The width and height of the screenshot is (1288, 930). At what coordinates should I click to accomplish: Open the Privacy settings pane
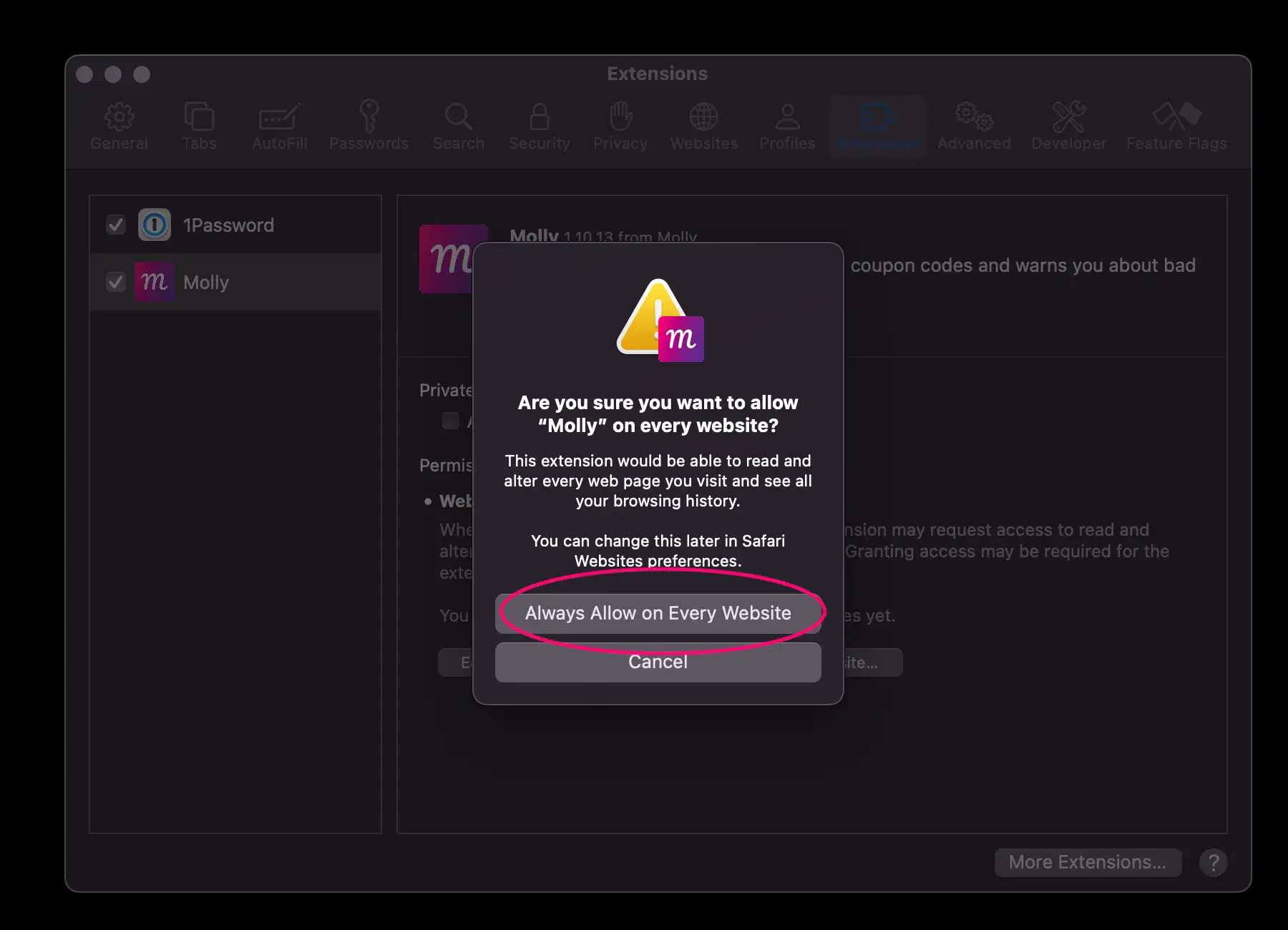tap(620, 126)
